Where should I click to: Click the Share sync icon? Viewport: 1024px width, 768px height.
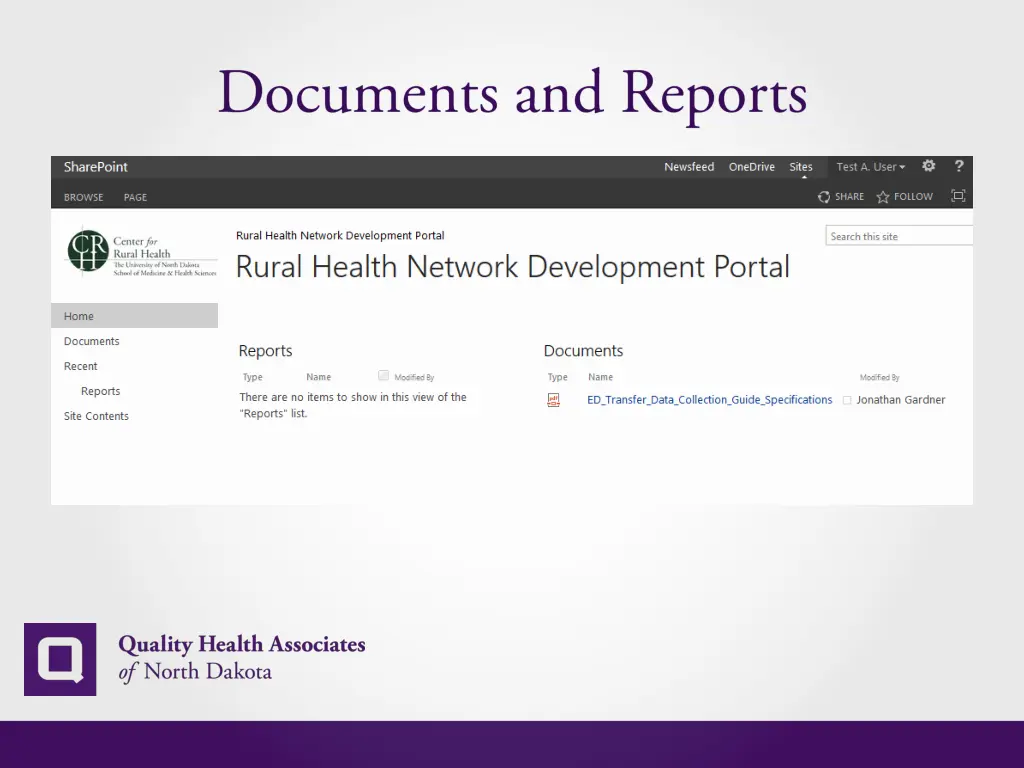pos(824,197)
